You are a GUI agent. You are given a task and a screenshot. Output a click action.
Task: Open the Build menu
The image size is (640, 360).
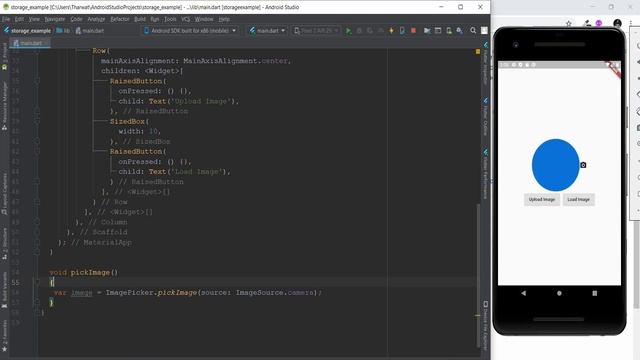coord(140,19)
